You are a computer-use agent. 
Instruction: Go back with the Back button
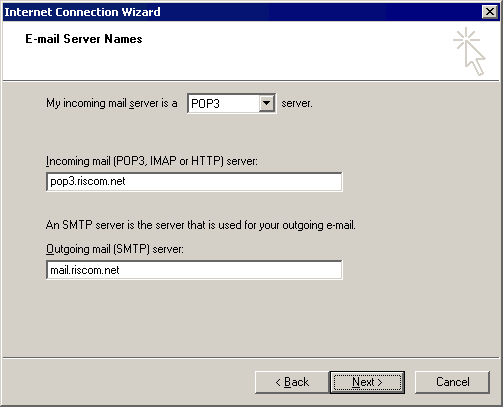tap(292, 382)
